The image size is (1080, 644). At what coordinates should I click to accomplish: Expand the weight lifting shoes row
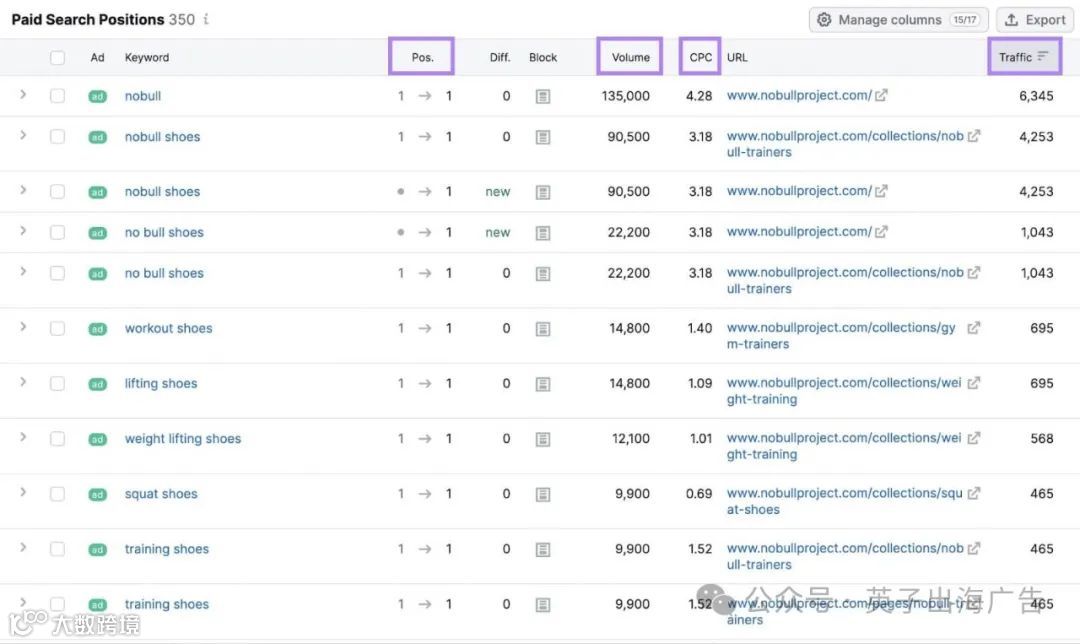pos(23,437)
